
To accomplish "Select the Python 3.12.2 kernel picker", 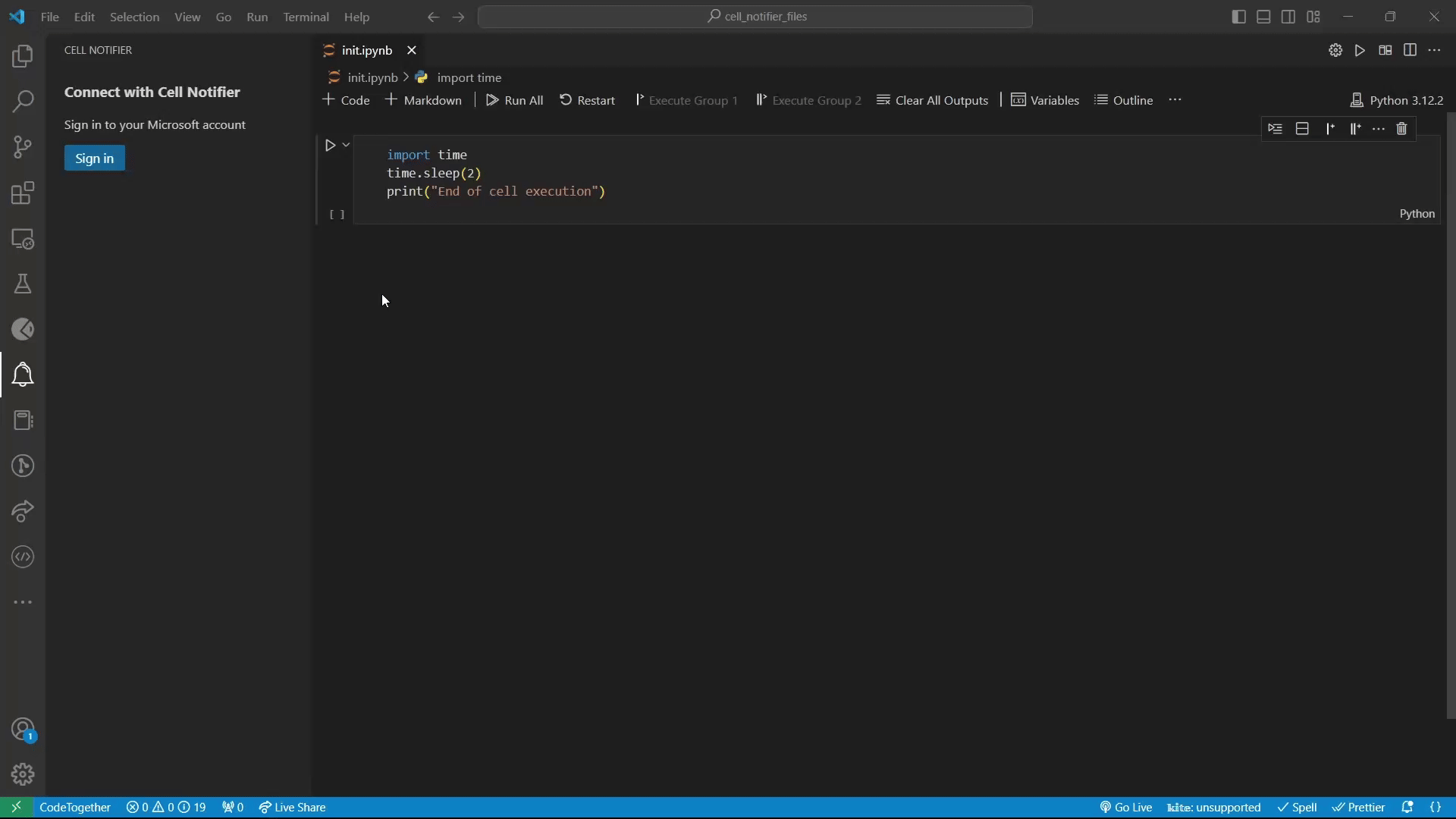I will [1397, 100].
